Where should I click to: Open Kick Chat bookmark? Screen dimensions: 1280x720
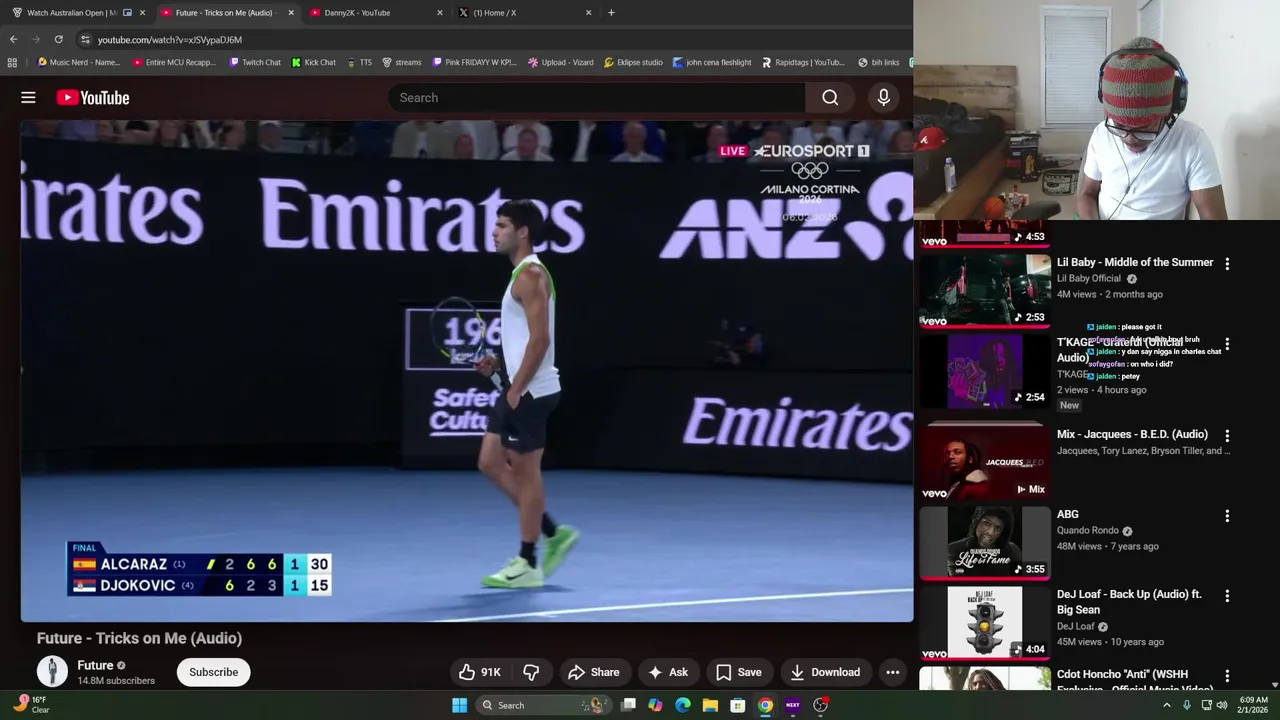click(x=314, y=62)
